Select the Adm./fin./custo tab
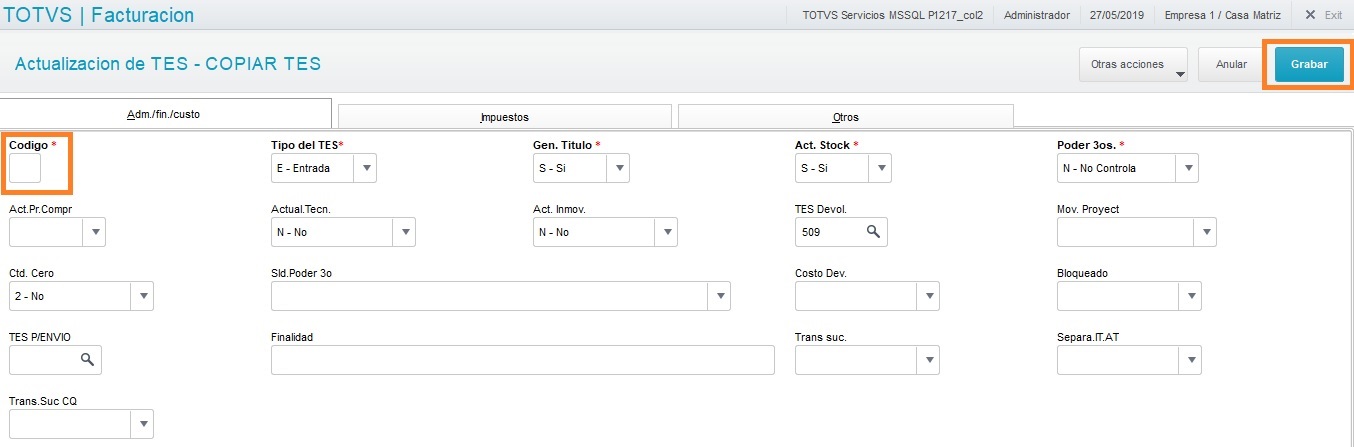 pos(165,114)
